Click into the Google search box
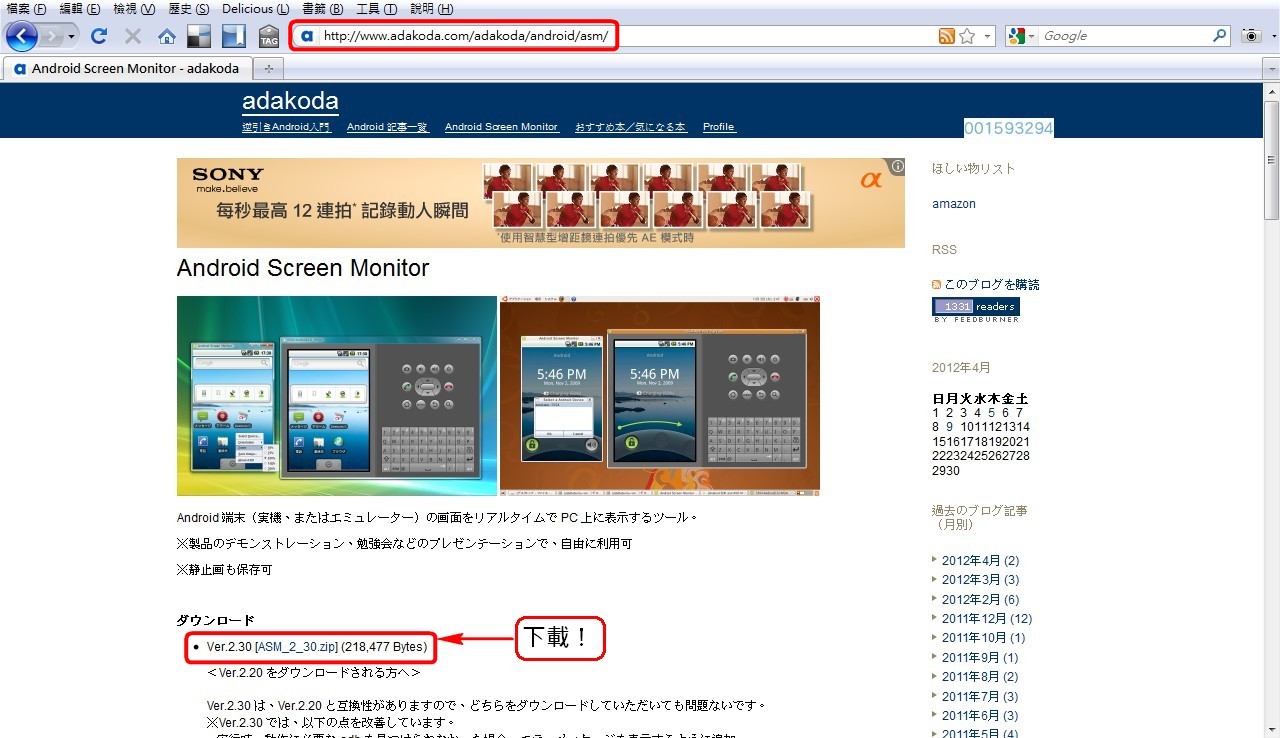 tap(1125, 36)
